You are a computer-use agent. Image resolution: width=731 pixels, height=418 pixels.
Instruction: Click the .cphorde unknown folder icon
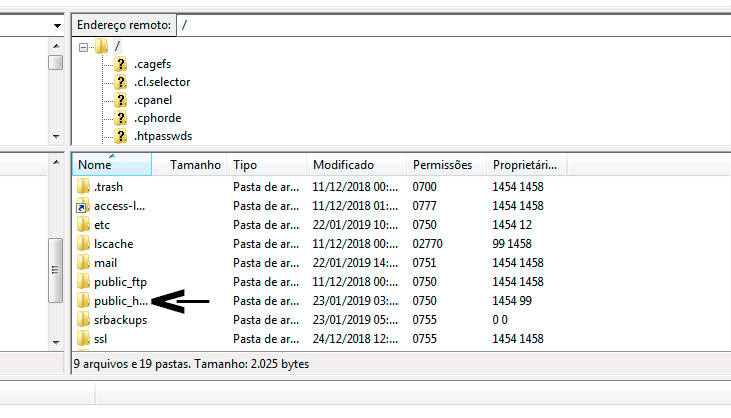[x=121, y=118]
